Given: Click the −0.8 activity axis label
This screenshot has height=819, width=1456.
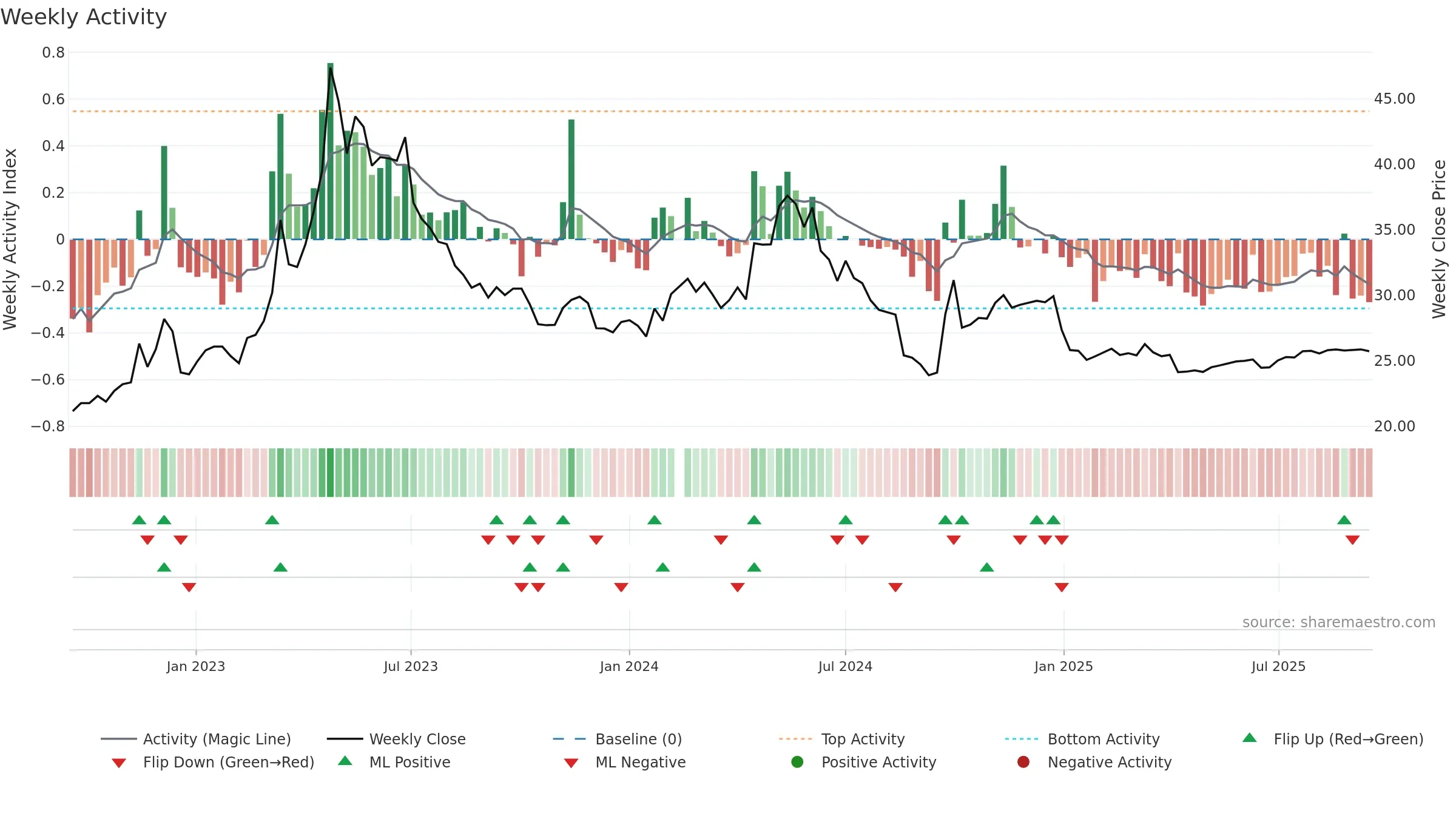Looking at the screenshot, I should point(48,426).
